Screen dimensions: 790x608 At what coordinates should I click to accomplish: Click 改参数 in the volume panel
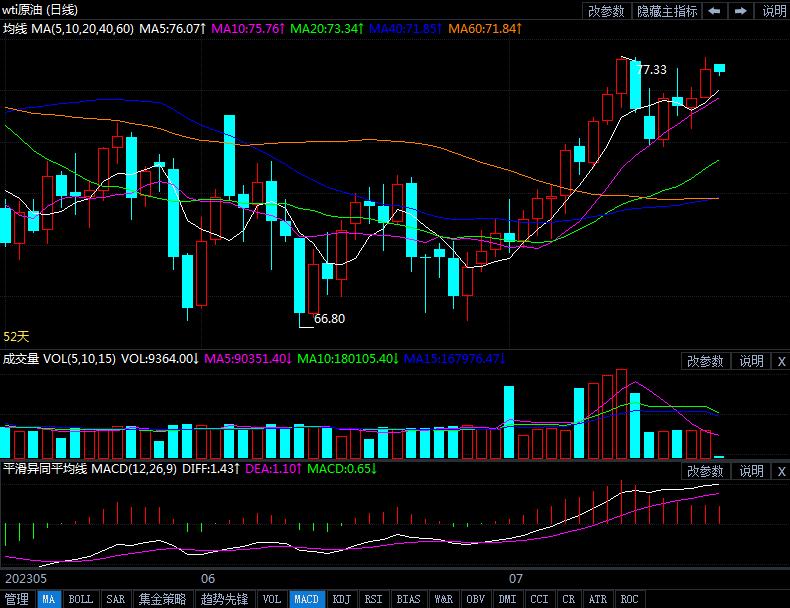coord(705,361)
